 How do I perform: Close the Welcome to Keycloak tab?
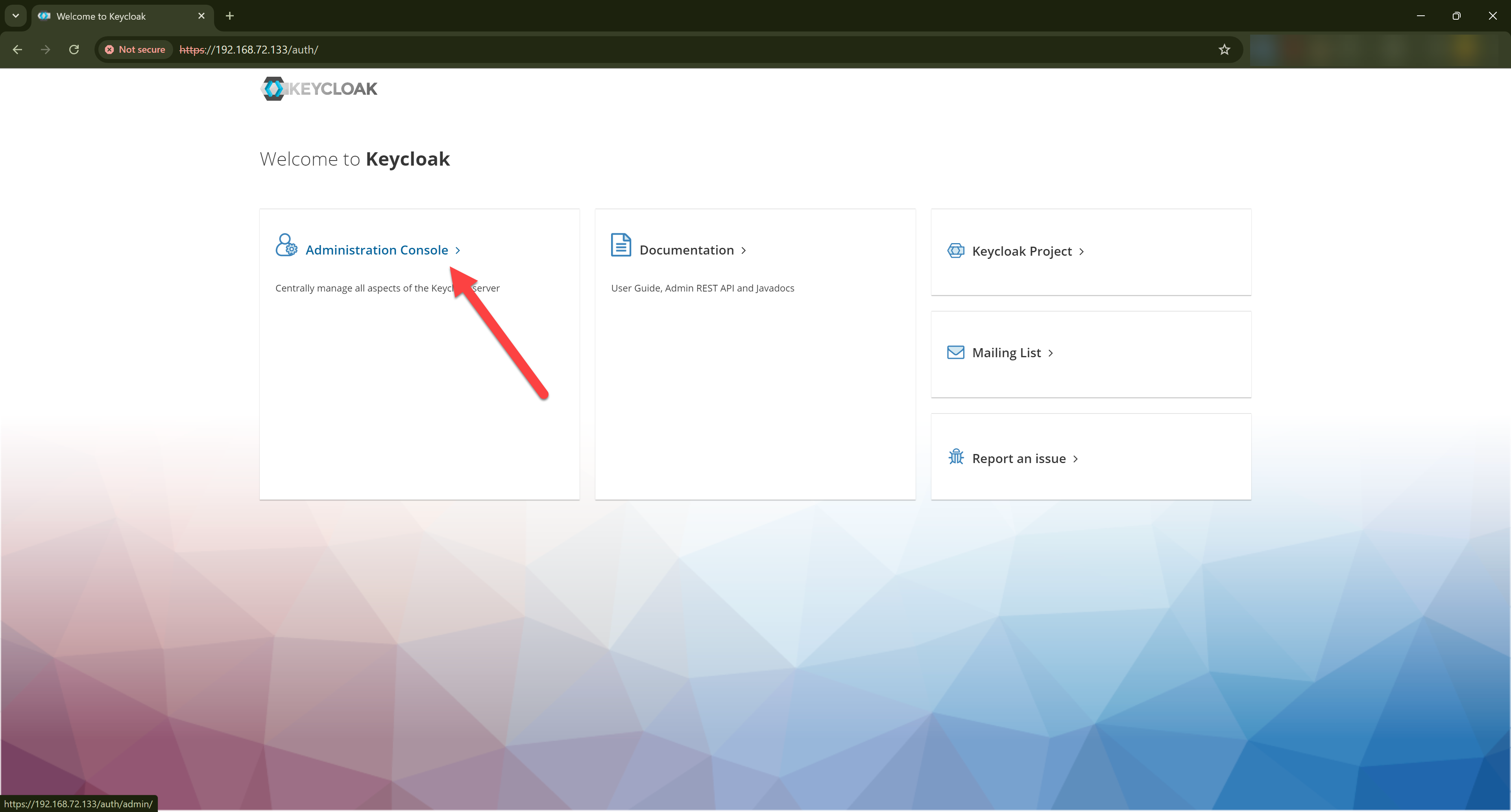(201, 16)
